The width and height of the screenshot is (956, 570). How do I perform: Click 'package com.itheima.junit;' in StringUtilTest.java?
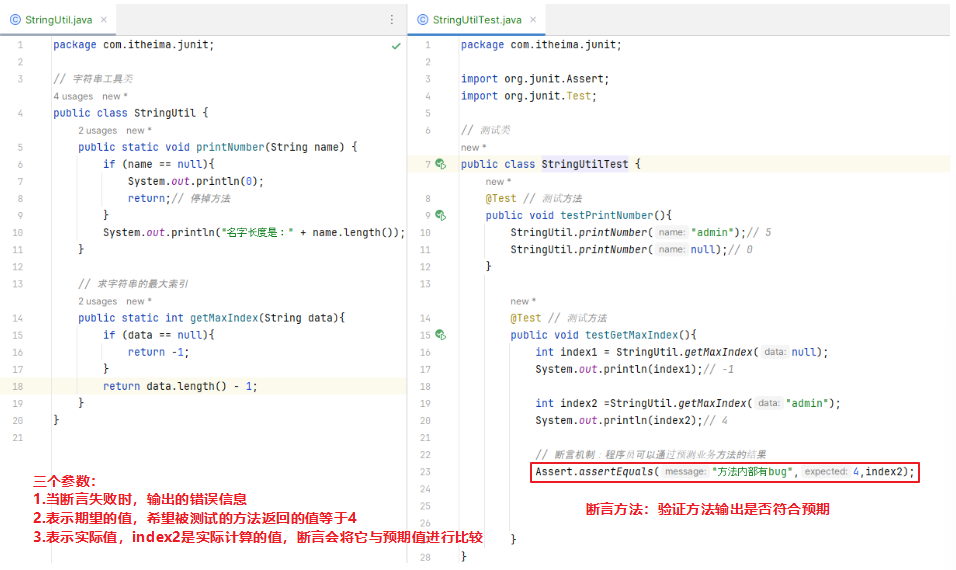pos(541,45)
